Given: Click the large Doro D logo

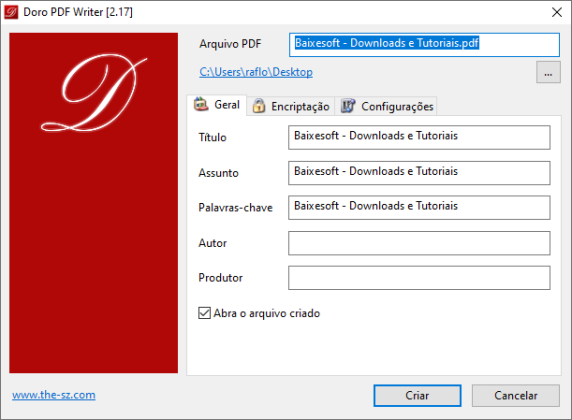Looking at the screenshot, I should [x=94, y=93].
